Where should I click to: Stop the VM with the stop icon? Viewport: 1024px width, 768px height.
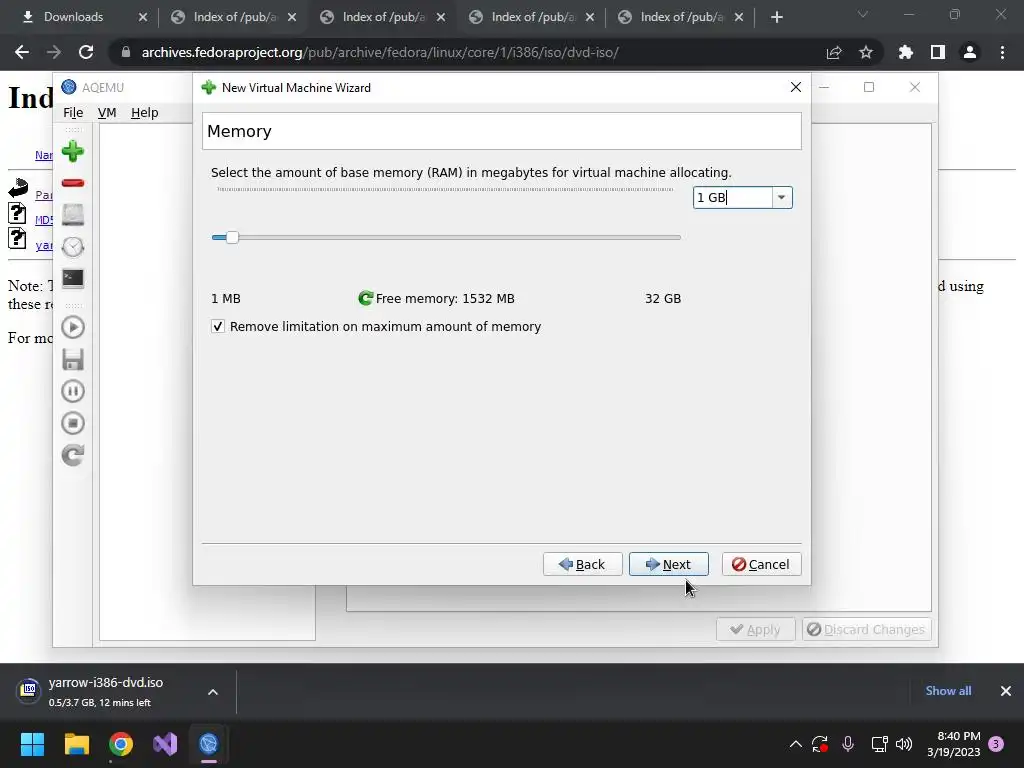point(72,423)
